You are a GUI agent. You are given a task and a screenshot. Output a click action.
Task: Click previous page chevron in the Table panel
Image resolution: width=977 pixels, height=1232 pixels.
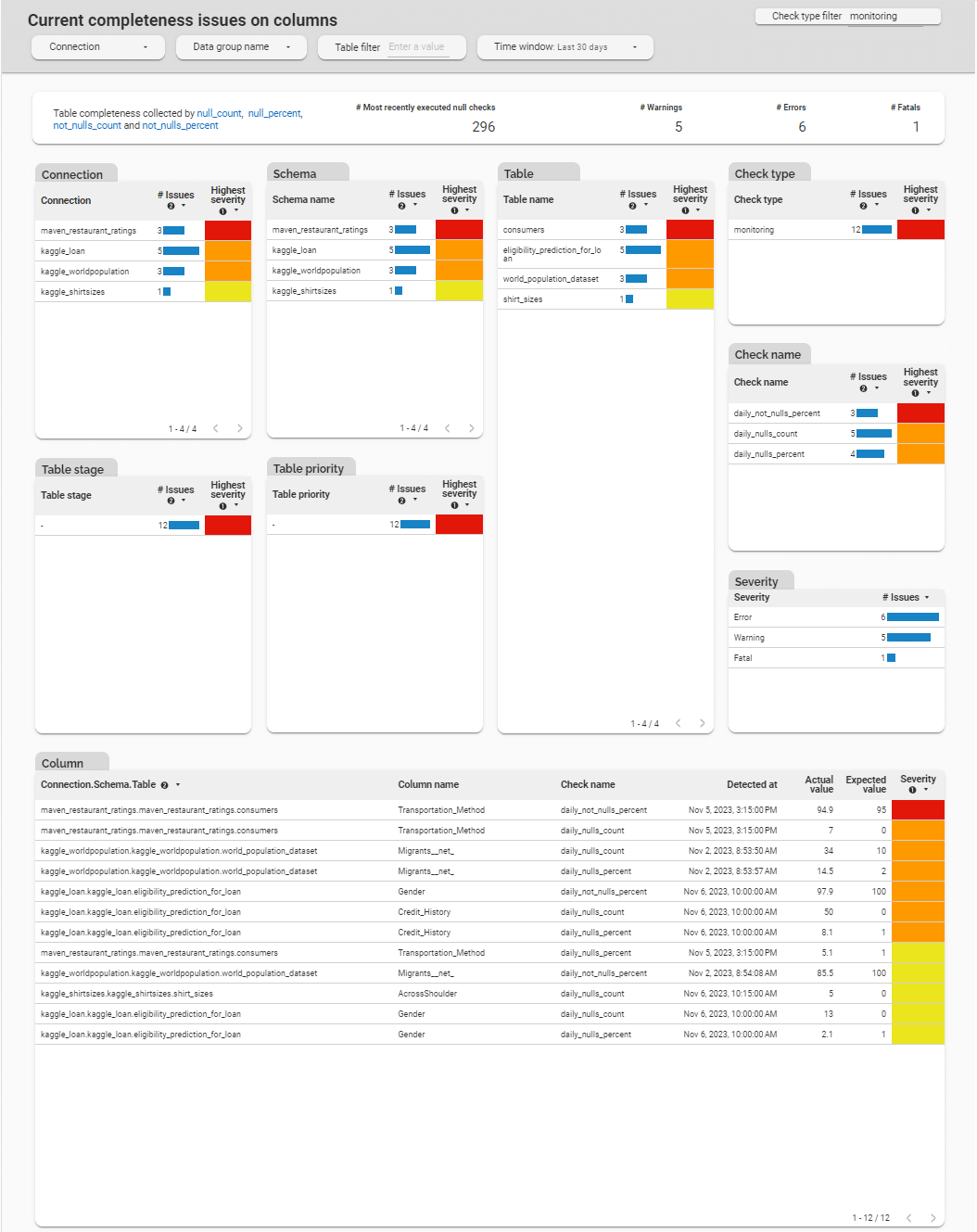pos(678,723)
